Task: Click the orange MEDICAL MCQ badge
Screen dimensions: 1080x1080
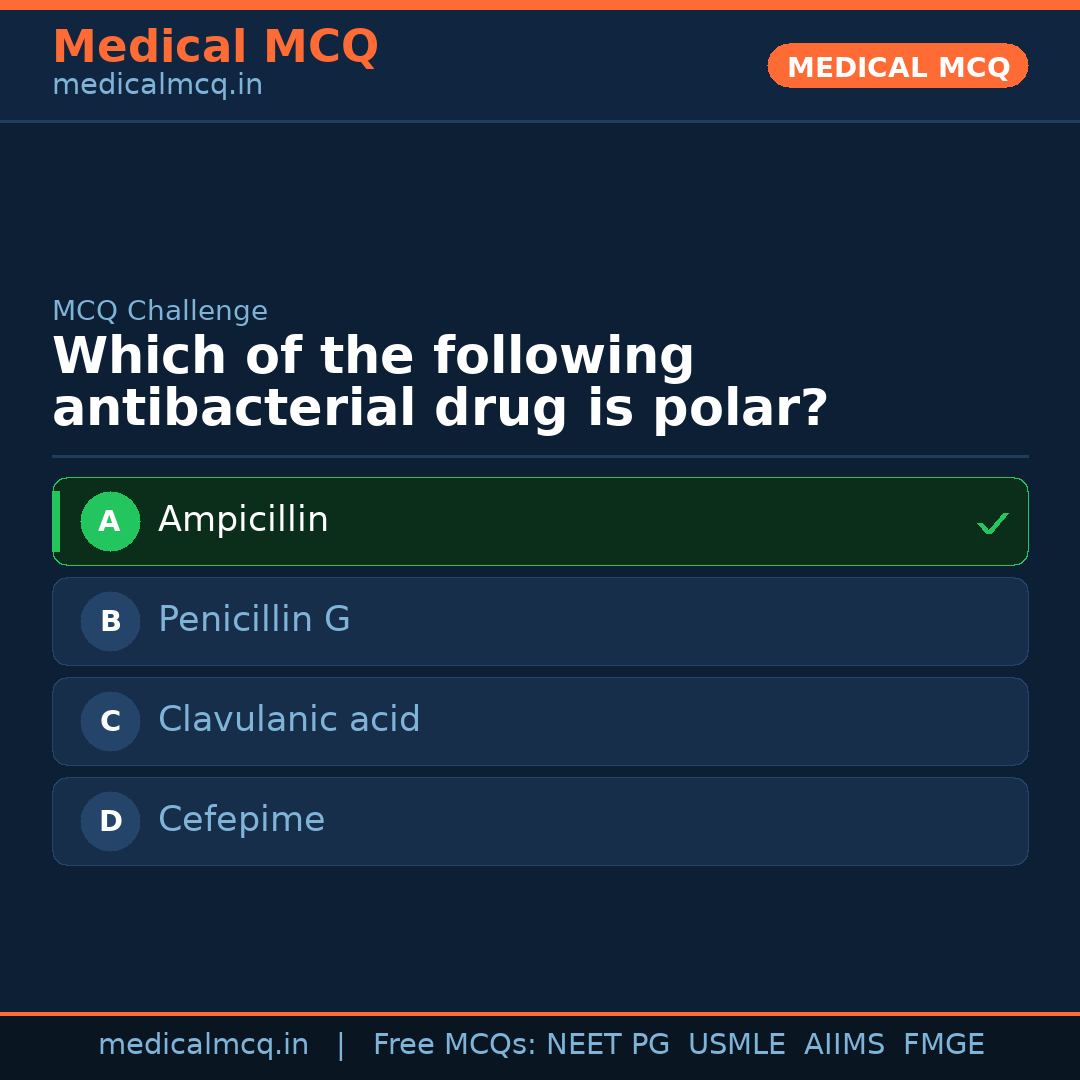Action: coord(897,66)
